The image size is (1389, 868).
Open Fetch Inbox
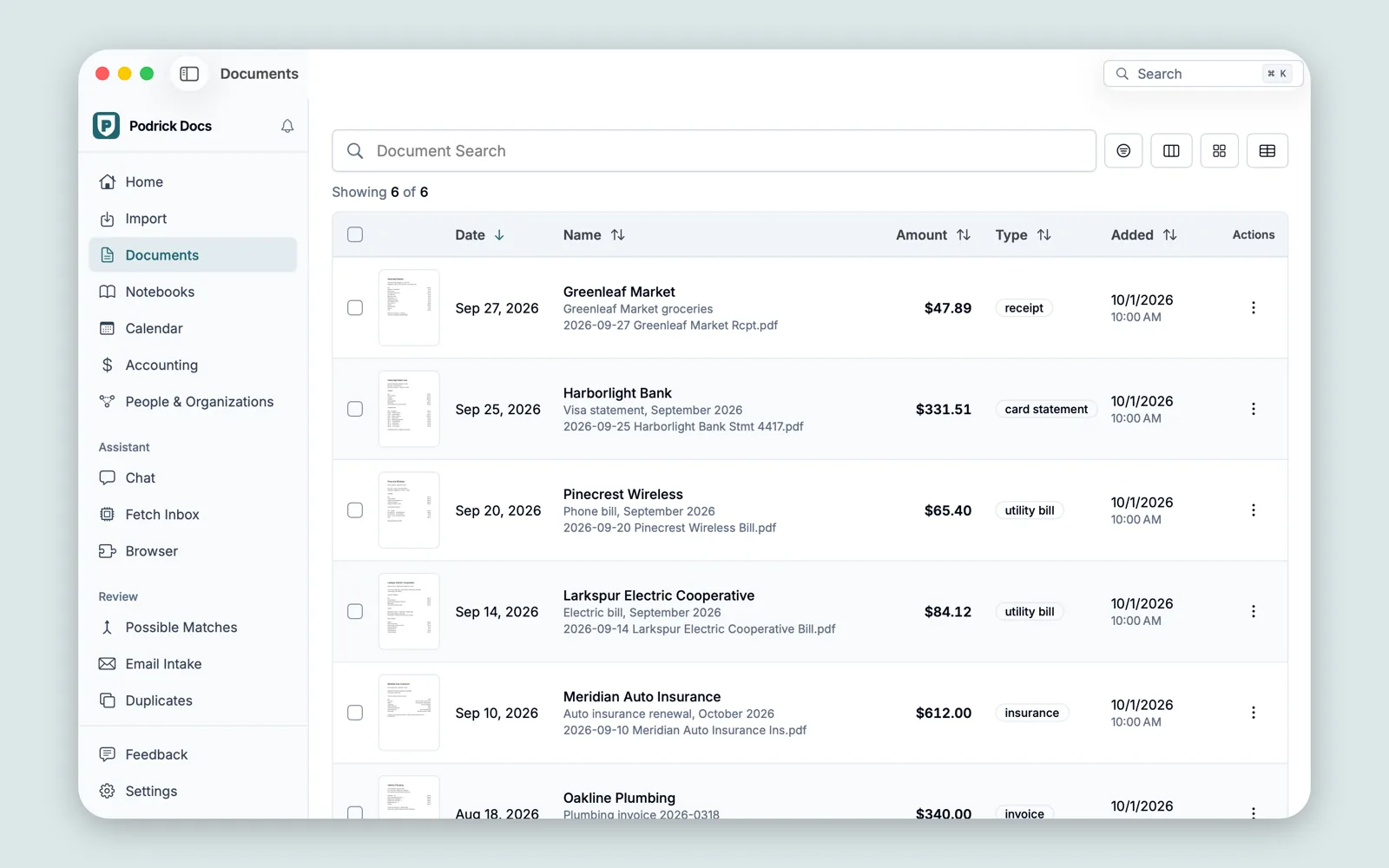pos(193,514)
